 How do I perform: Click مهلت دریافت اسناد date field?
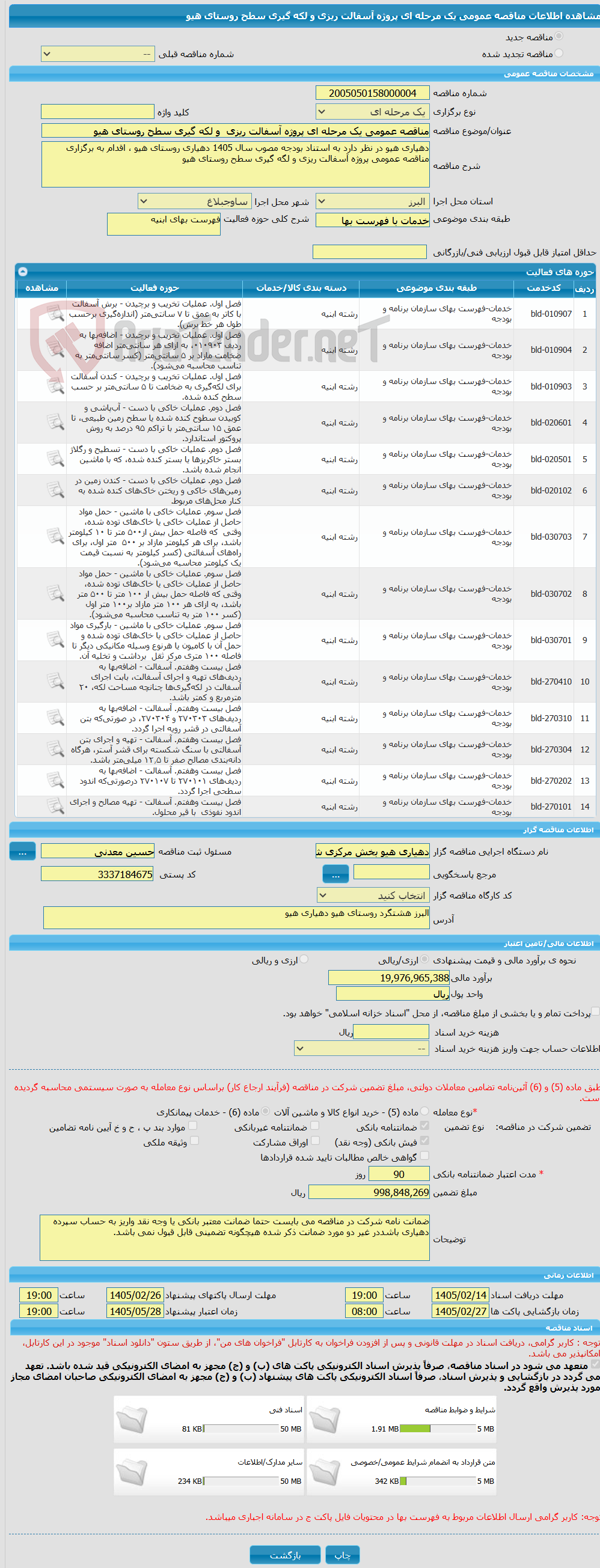click(461, 1295)
